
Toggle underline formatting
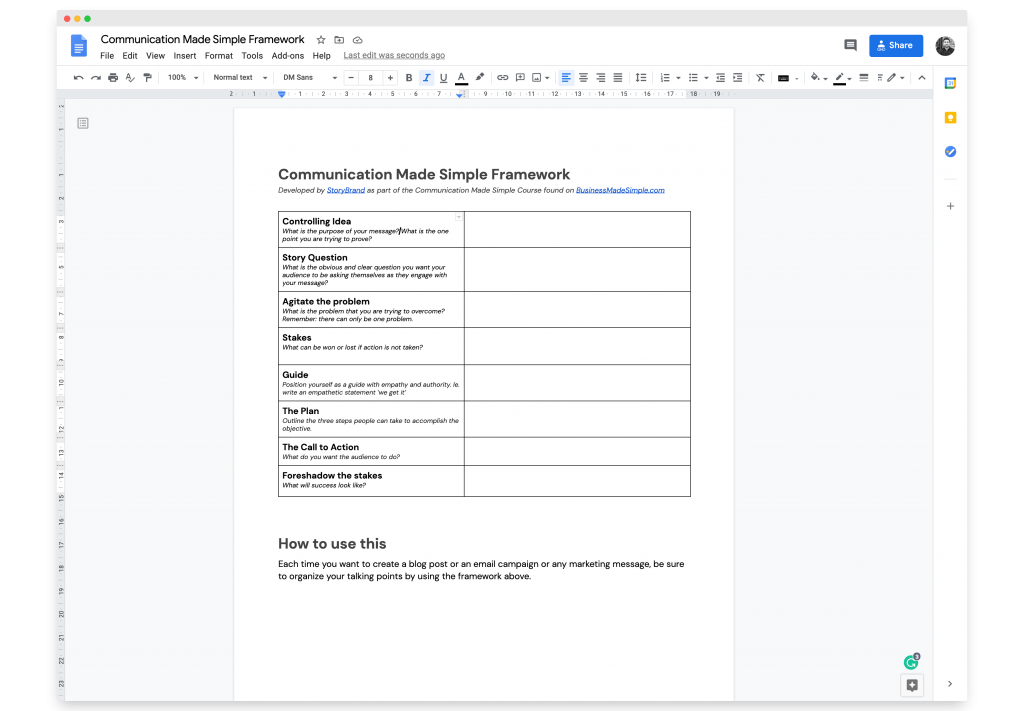point(443,78)
